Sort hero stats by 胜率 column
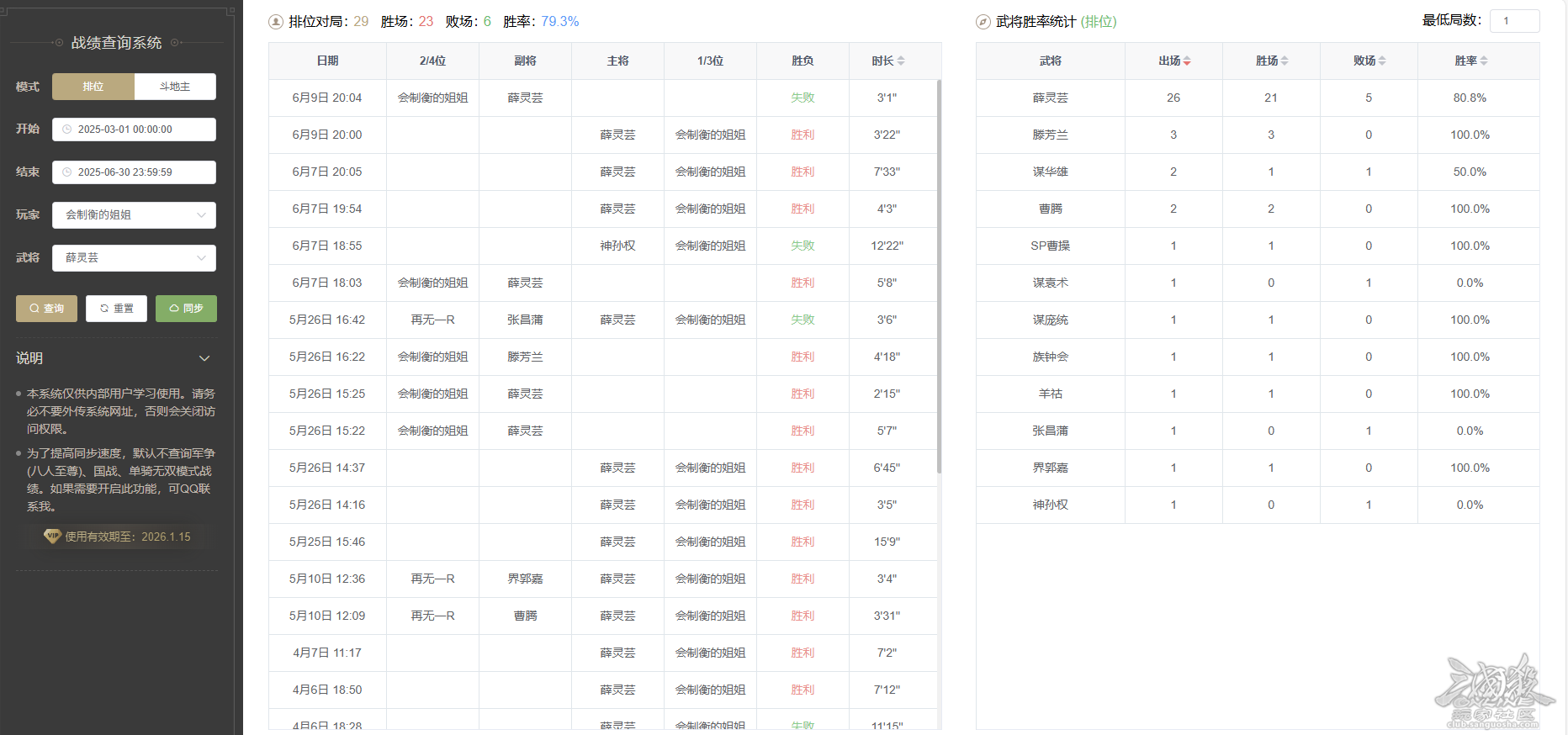 tap(1484, 61)
